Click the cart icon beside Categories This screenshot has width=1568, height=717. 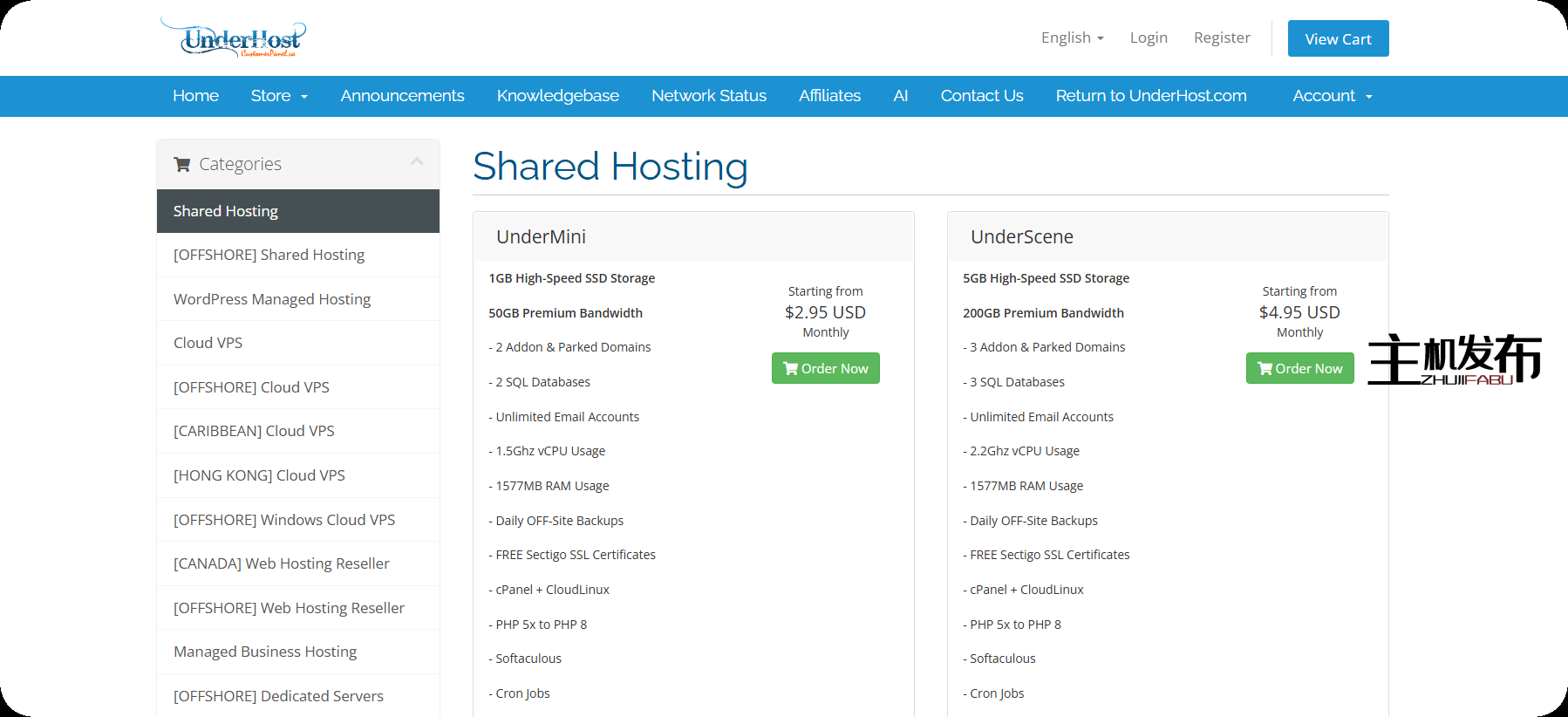pyautogui.click(x=182, y=164)
